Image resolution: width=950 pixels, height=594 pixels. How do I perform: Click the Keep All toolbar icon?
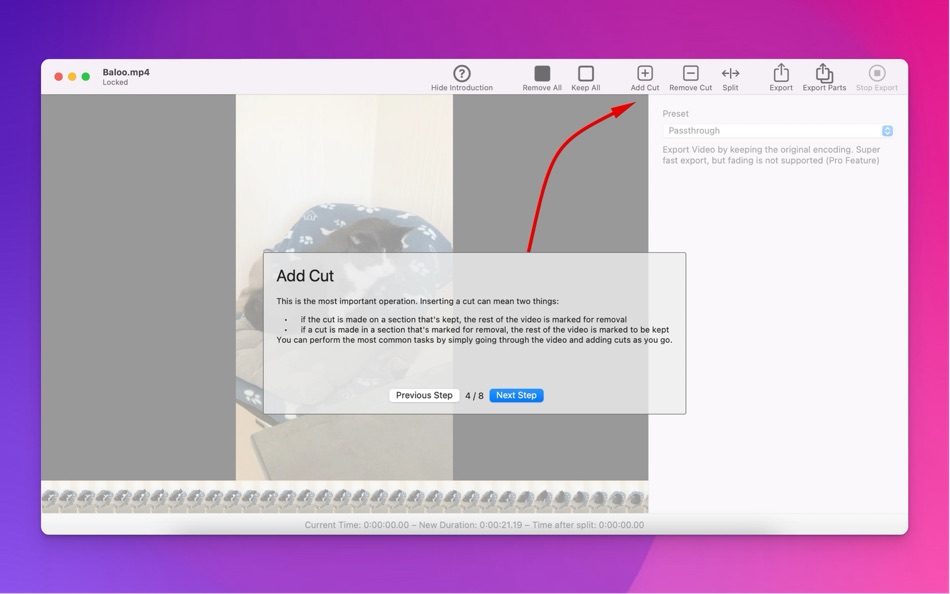coord(585,73)
